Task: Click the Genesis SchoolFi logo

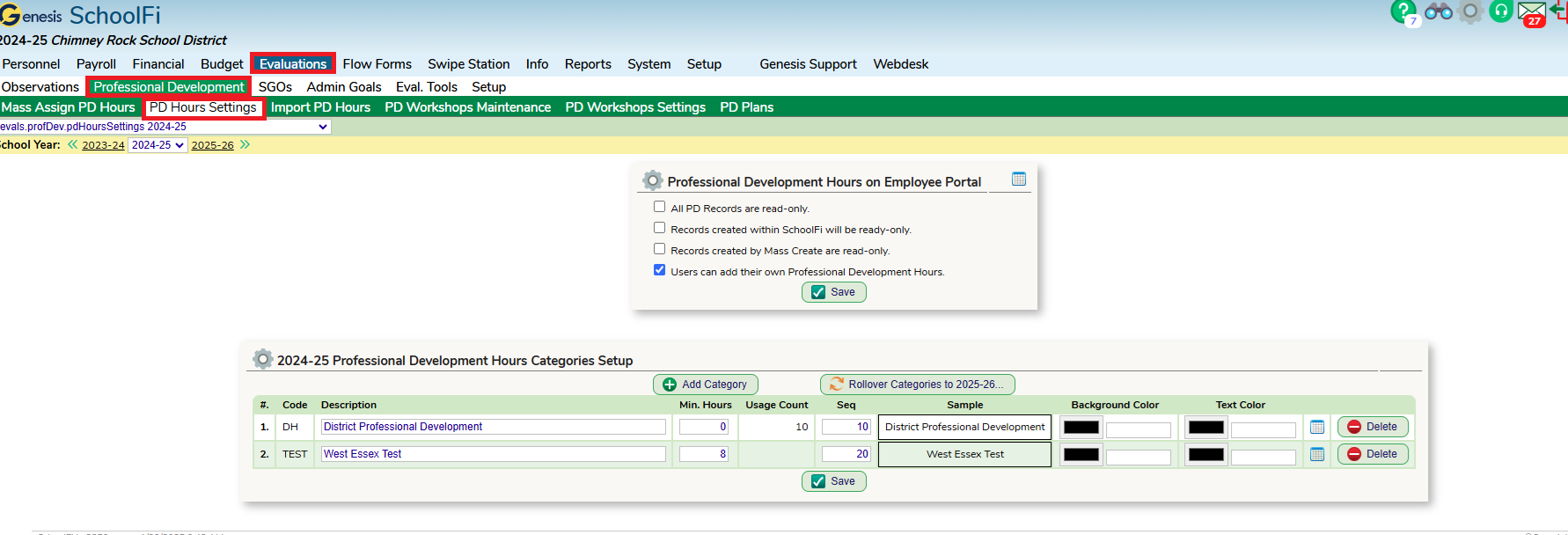Action: point(80,16)
